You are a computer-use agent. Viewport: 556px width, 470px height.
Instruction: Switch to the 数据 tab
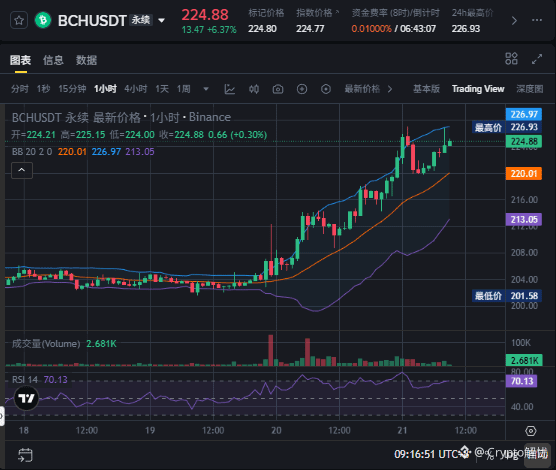[x=86, y=60]
